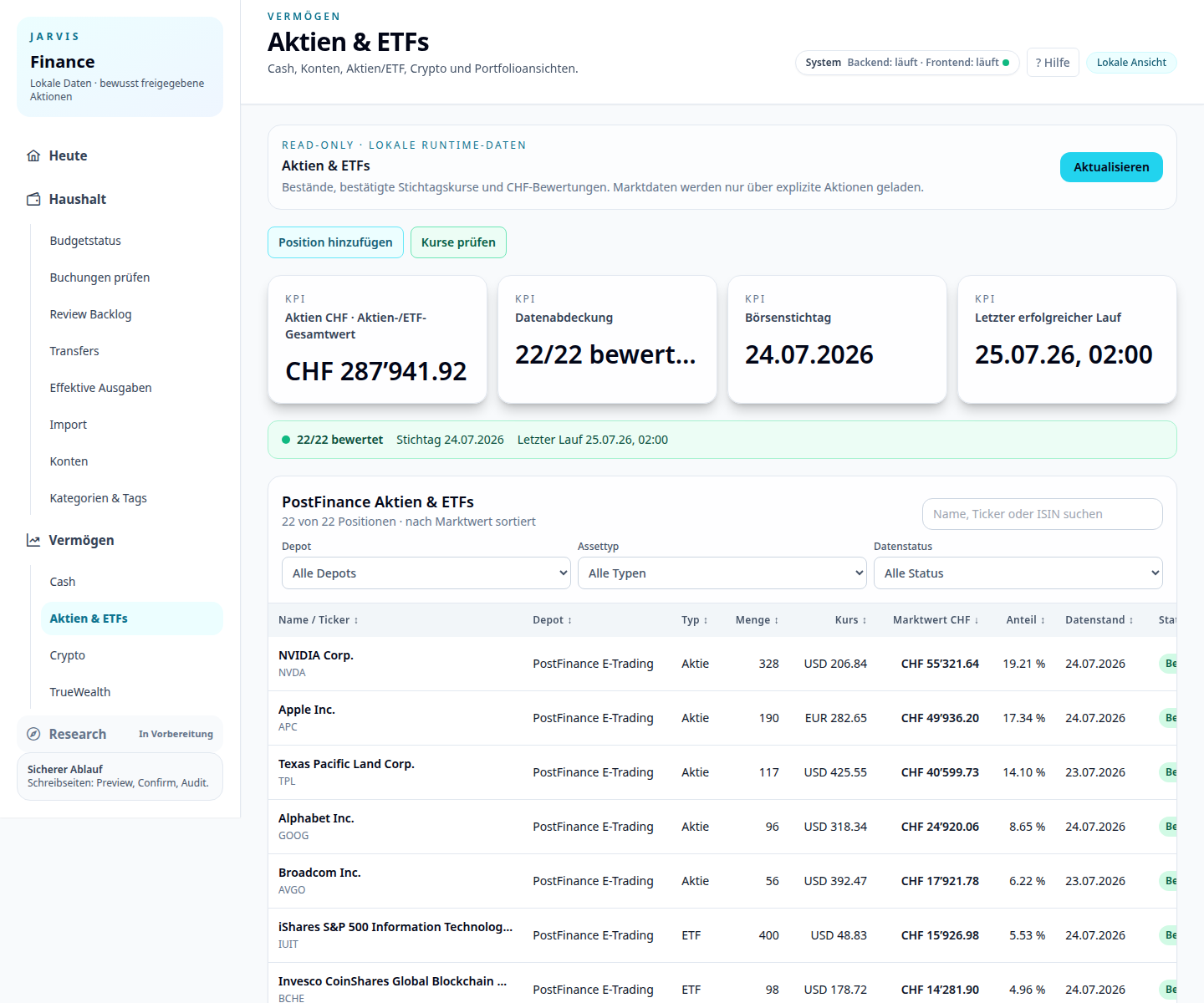
Task: Open the Datenstatus dropdown Alle Status
Action: pos(1018,573)
